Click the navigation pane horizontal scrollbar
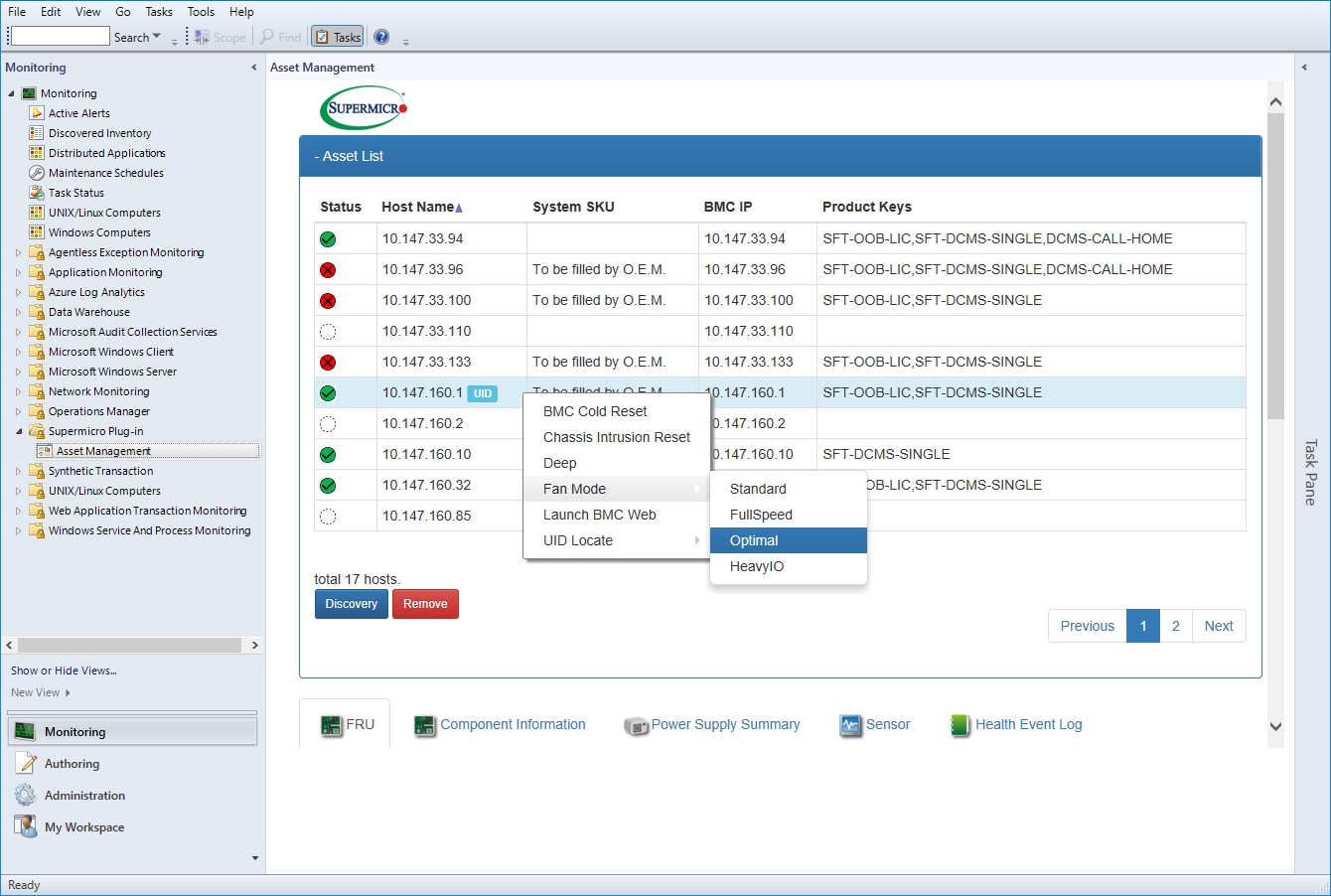Viewport: 1331px width, 896px height. (x=129, y=645)
